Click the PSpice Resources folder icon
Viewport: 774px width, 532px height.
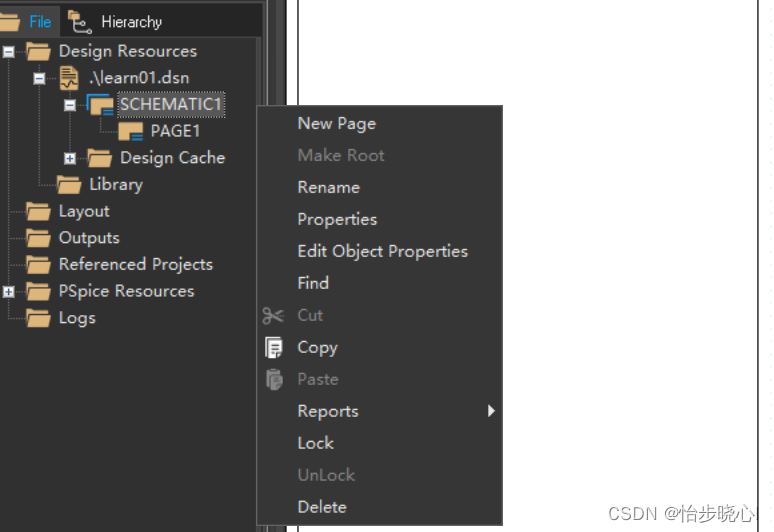[39, 292]
